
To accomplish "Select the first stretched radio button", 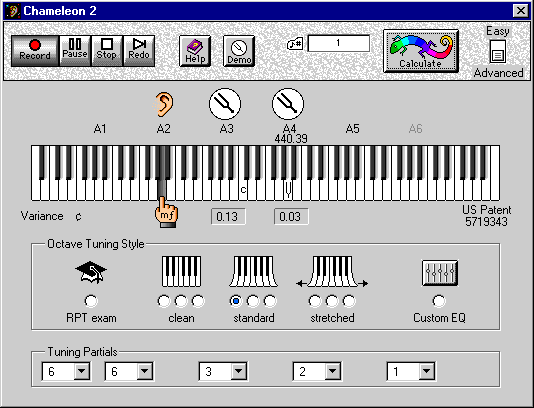I will (x=315, y=301).
